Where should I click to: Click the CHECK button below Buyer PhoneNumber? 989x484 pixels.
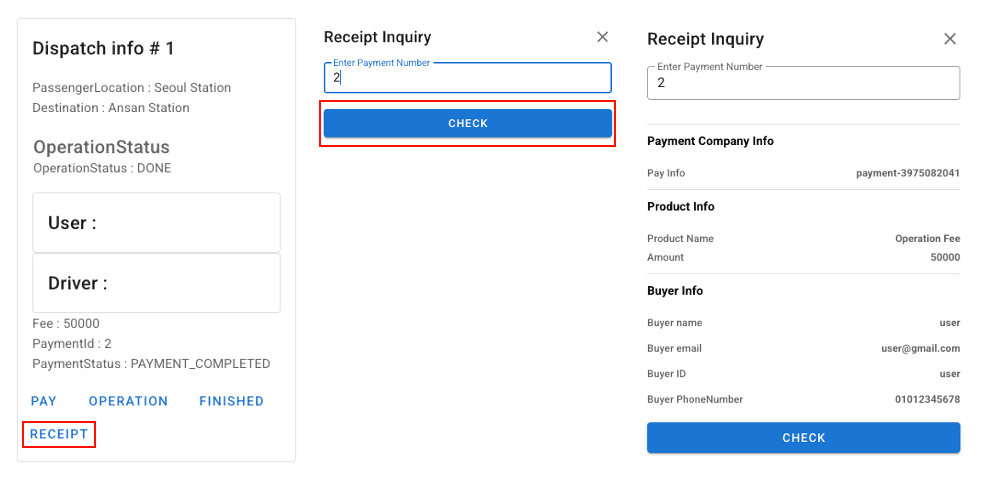point(804,438)
